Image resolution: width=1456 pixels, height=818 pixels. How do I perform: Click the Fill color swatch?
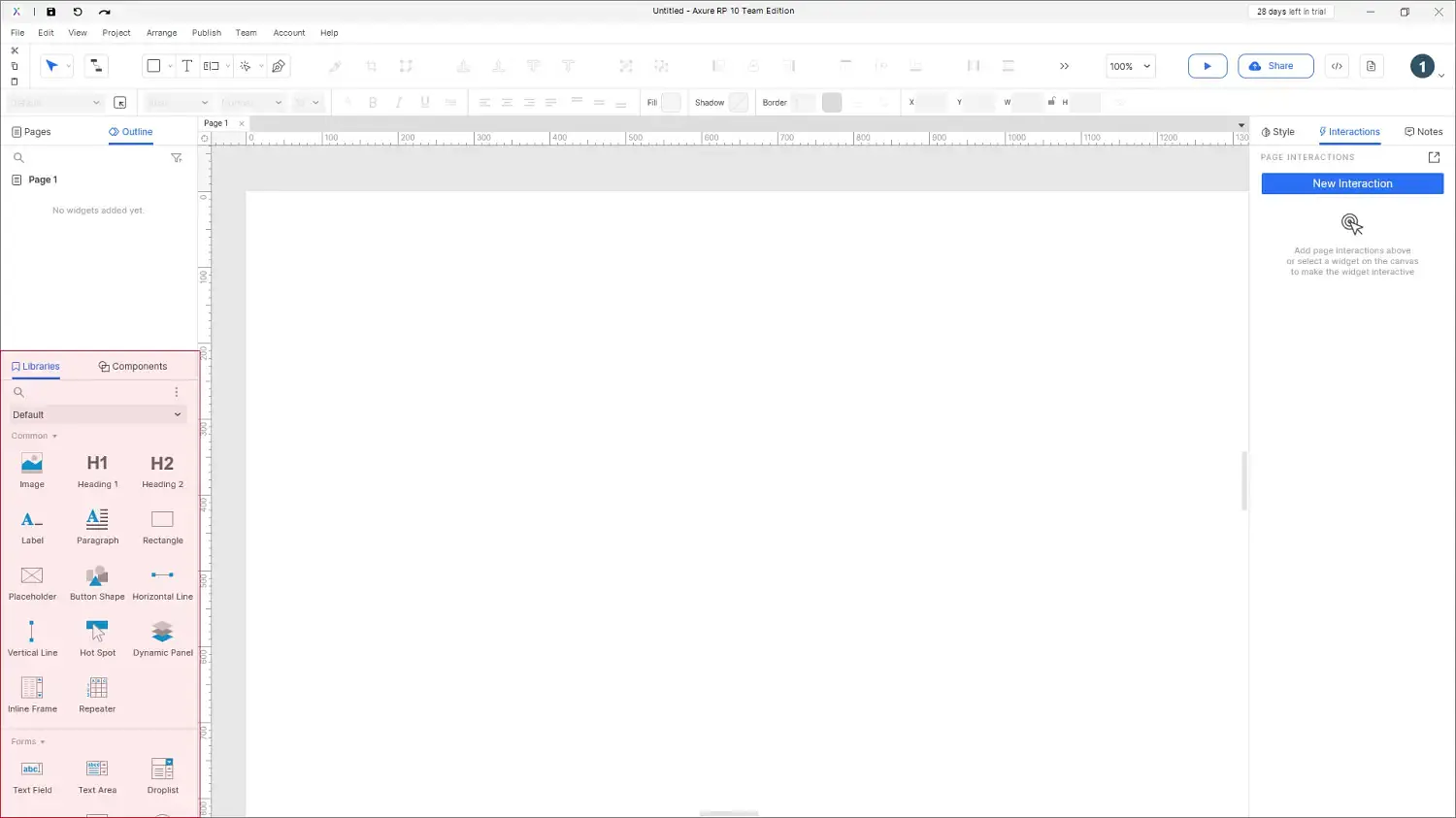[x=671, y=103]
